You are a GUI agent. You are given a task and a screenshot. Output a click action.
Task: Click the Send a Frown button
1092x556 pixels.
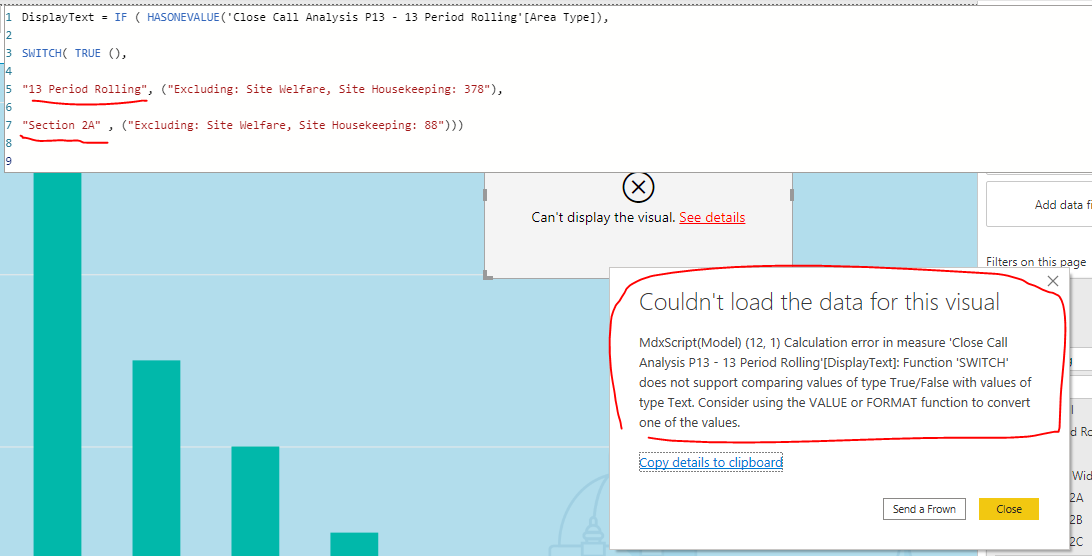click(x=924, y=509)
